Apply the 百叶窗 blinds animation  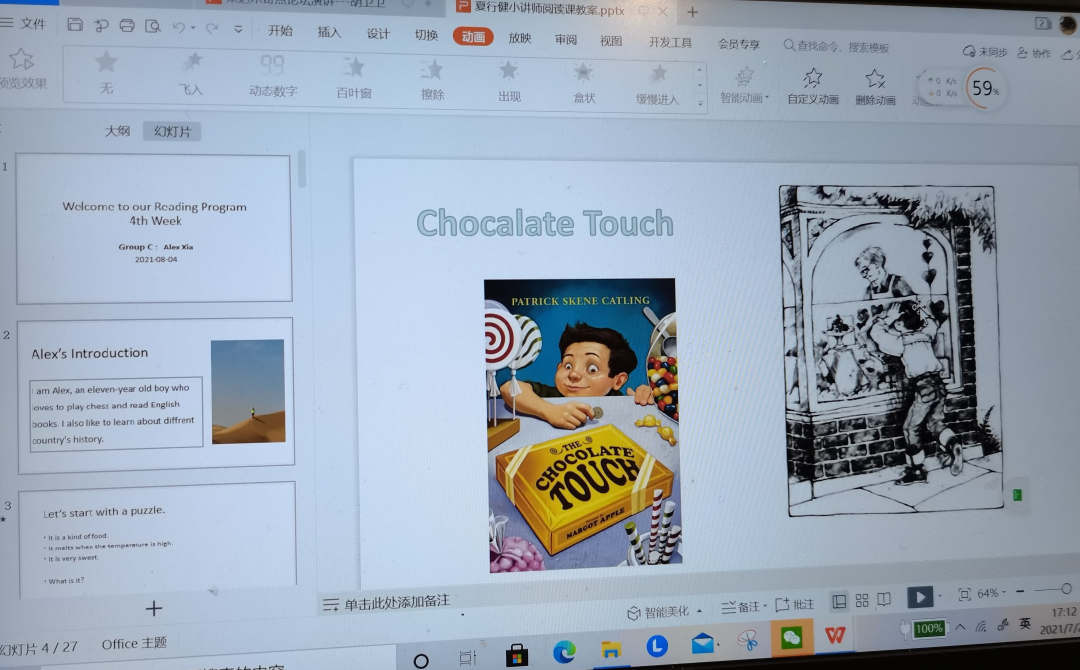[354, 78]
